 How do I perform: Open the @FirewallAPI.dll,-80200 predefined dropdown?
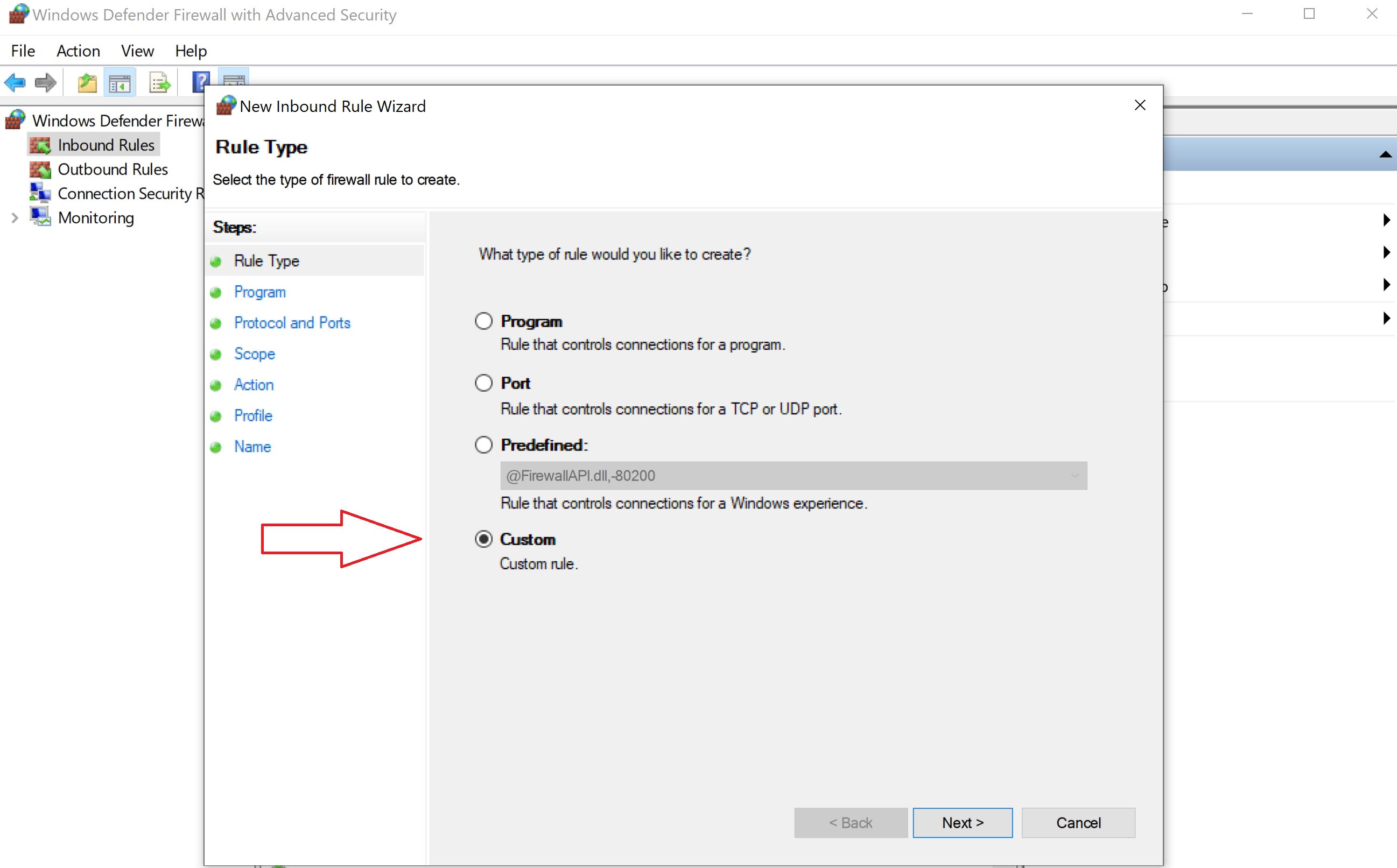[794, 475]
